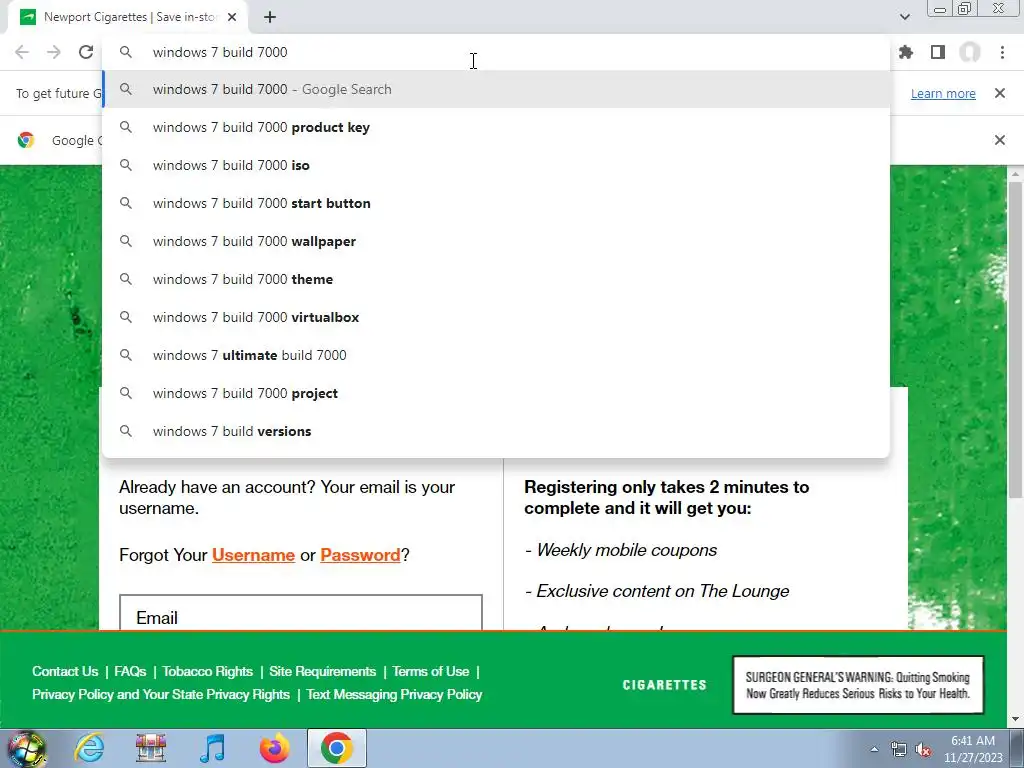Click the Chrome taskbar icon
This screenshot has height=768, width=1024.
(336, 748)
